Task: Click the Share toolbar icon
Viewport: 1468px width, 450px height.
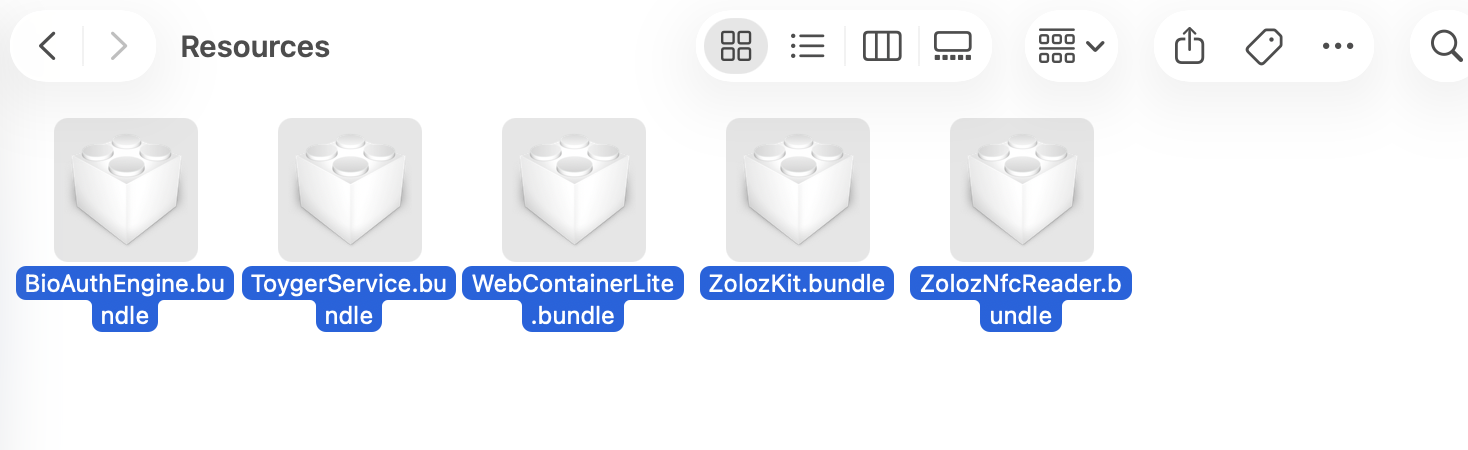Action: pos(1189,46)
